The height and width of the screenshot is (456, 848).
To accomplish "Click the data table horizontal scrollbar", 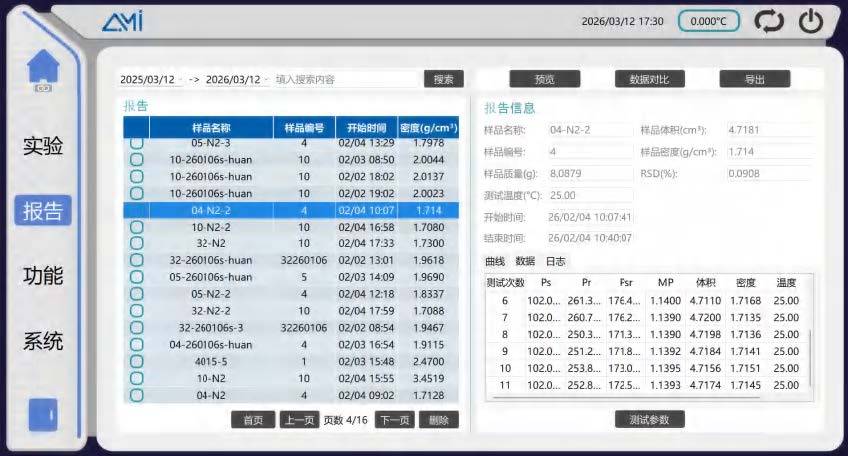I will 626,398.
